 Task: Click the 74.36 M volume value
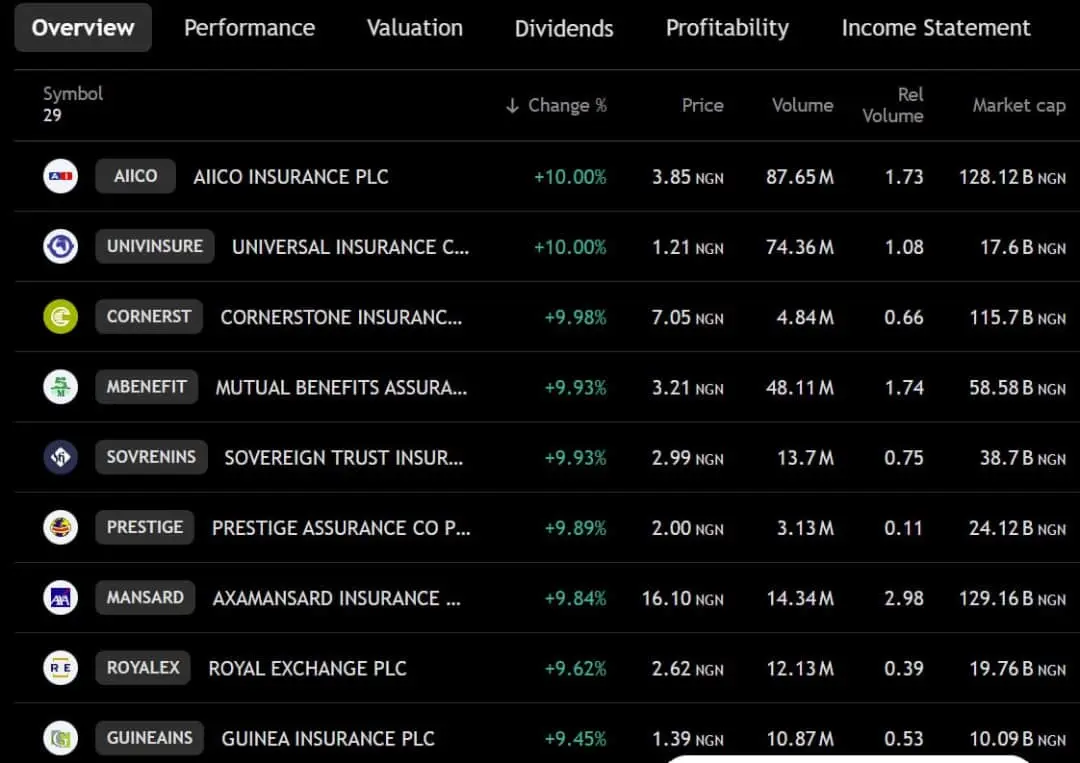pyautogui.click(x=800, y=247)
